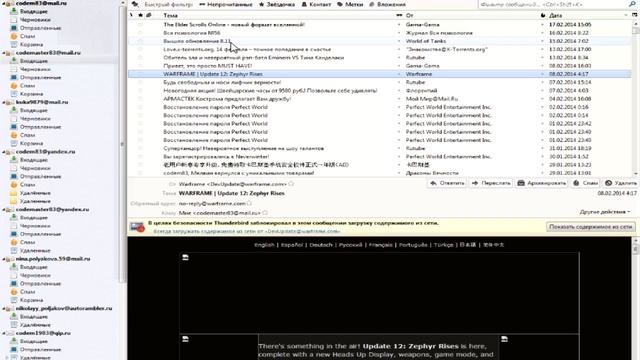Star the World of Tanks message
This screenshot has height=360, width=640.
tap(140, 41)
